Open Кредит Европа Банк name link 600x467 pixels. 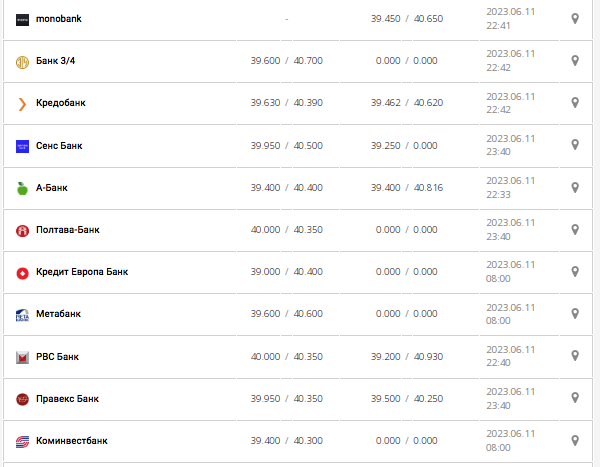coord(82,272)
